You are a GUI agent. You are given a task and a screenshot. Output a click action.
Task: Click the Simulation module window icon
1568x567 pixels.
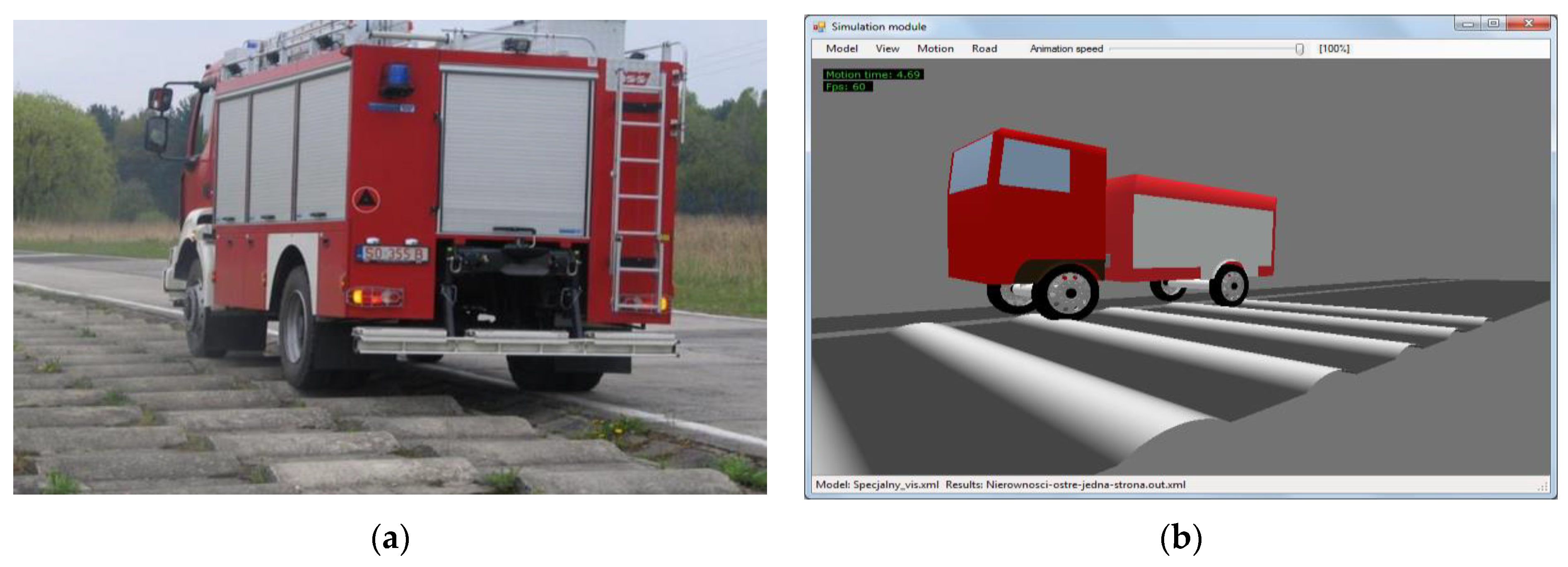(x=819, y=27)
